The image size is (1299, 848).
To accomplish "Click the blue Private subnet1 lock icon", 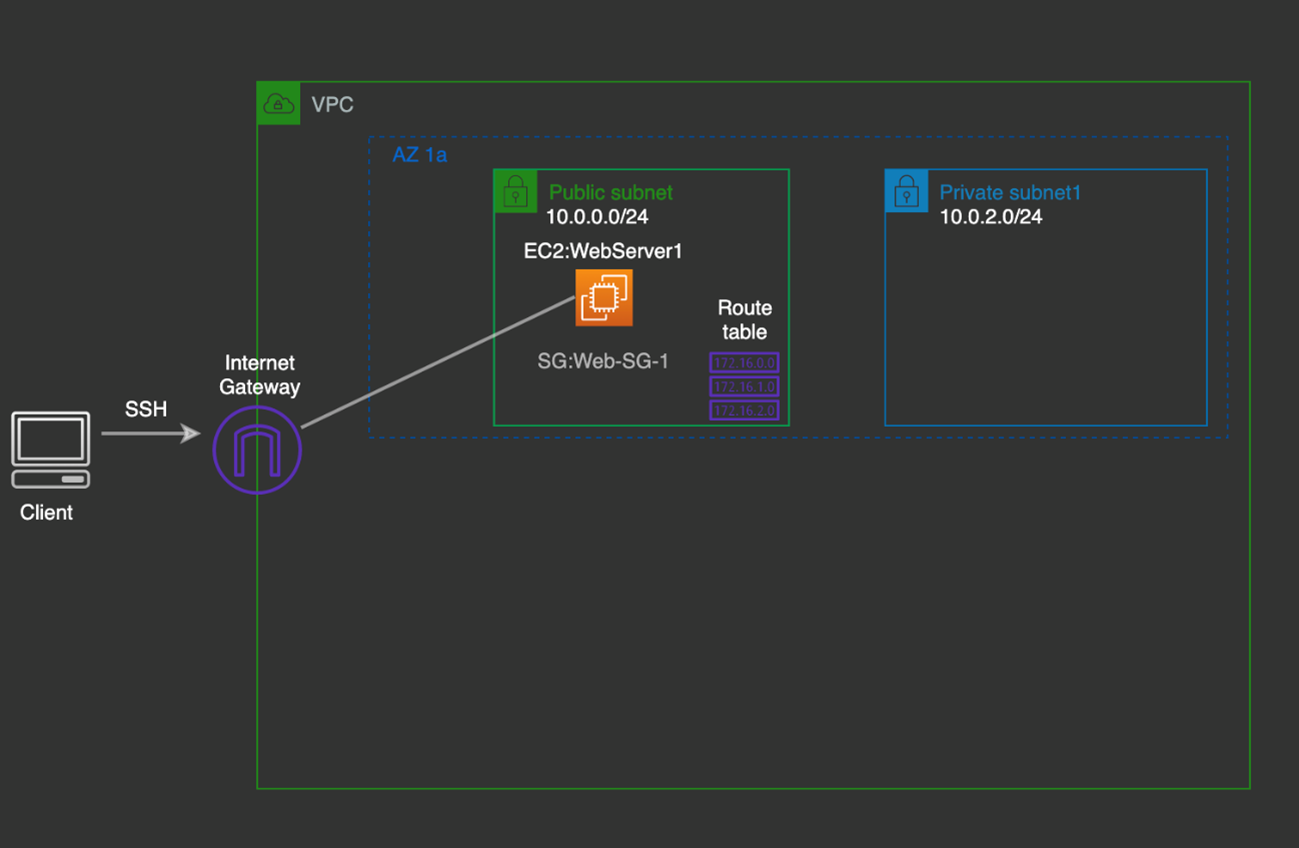I will coord(906,191).
